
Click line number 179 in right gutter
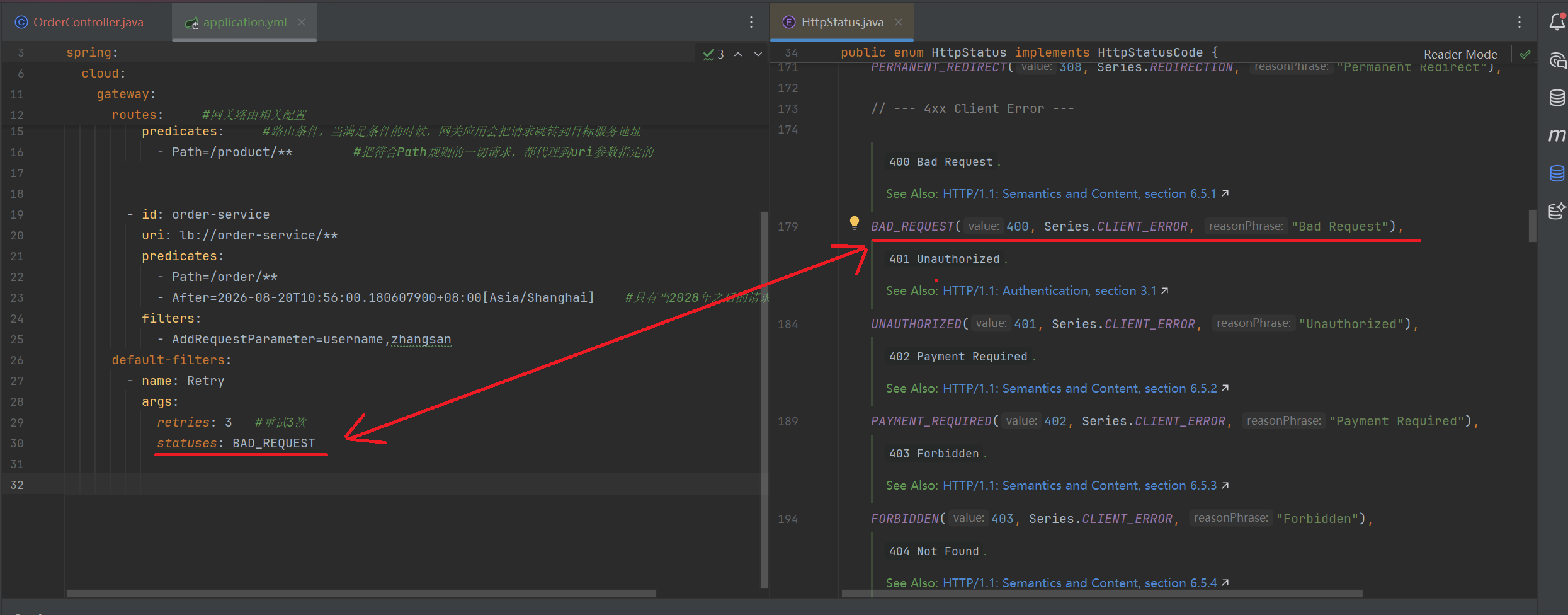(788, 226)
